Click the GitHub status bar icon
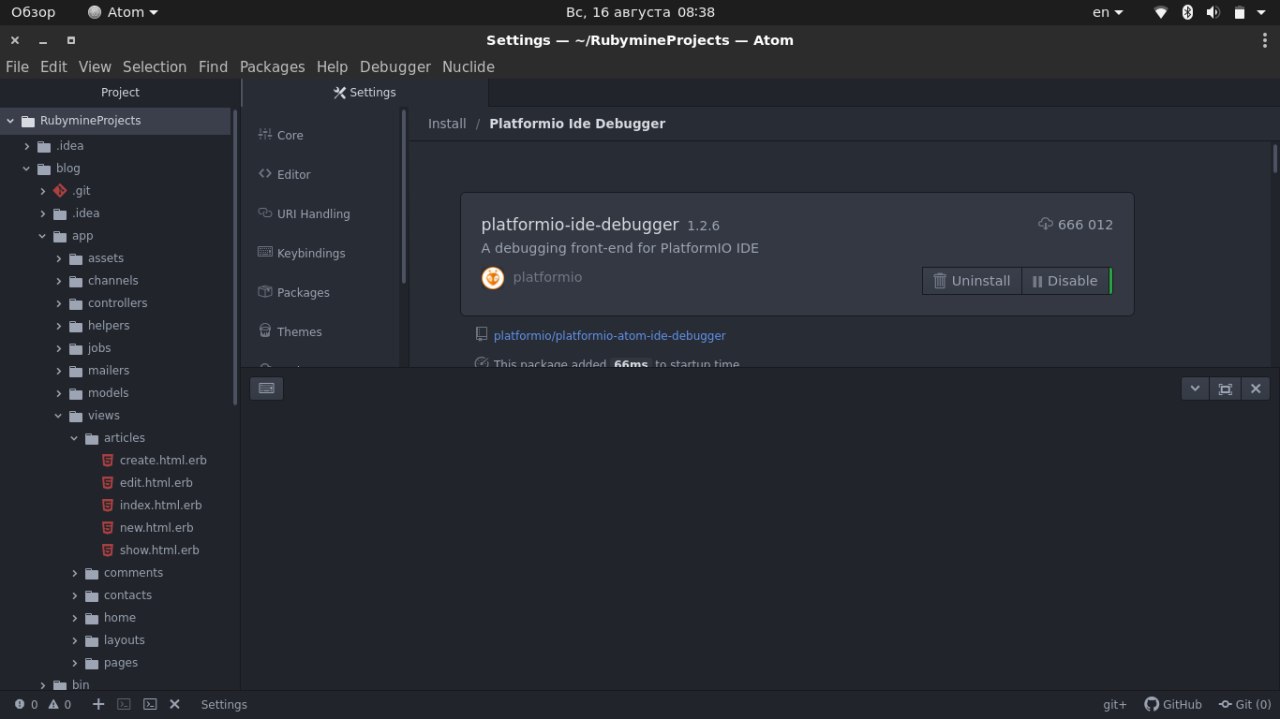 click(x=1173, y=704)
